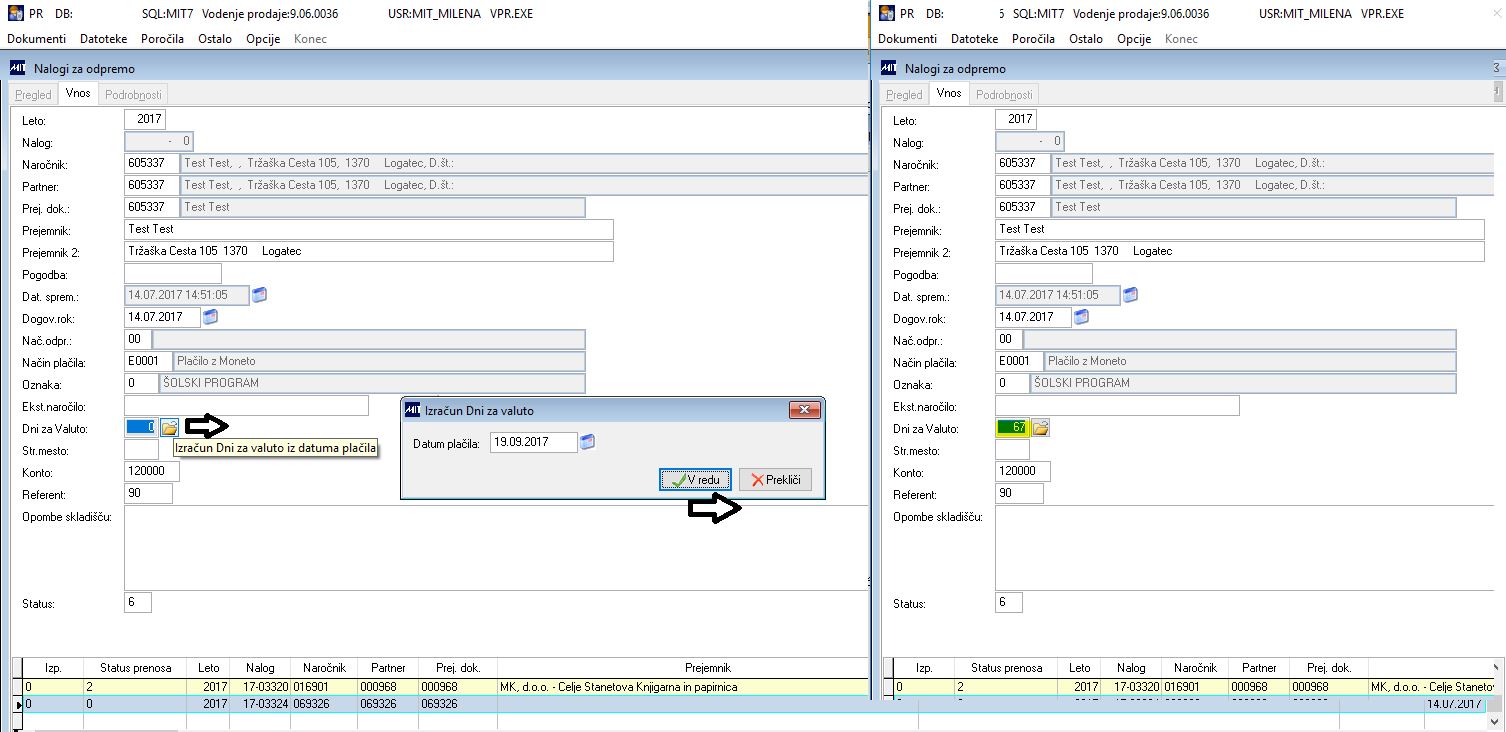The width and height of the screenshot is (1506, 732).
Task: Open Dokumenti menu in left window
Action: (x=37, y=39)
